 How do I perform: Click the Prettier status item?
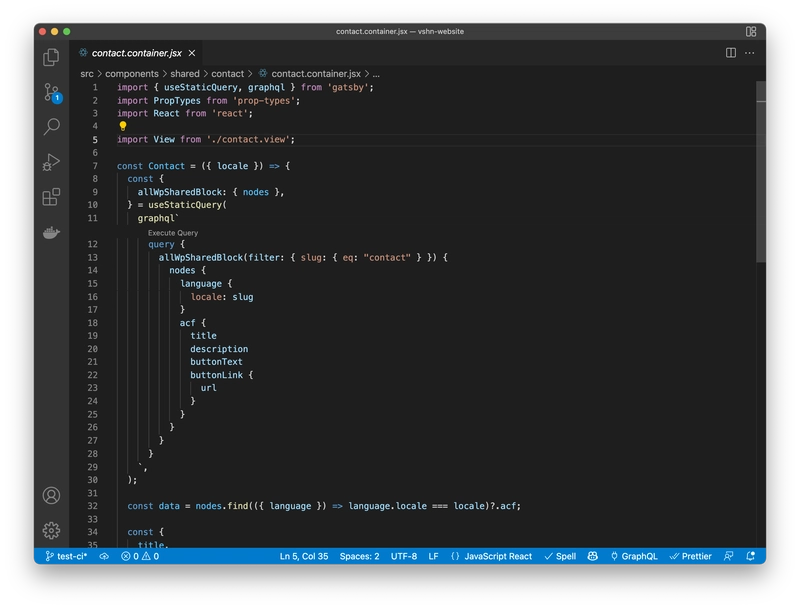[x=690, y=556]
